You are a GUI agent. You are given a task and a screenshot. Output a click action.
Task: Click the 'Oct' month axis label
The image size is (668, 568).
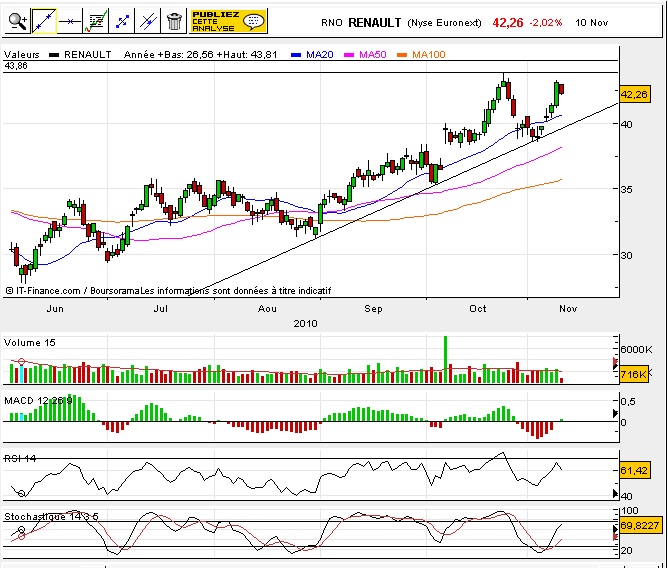[x=478, y=309]
